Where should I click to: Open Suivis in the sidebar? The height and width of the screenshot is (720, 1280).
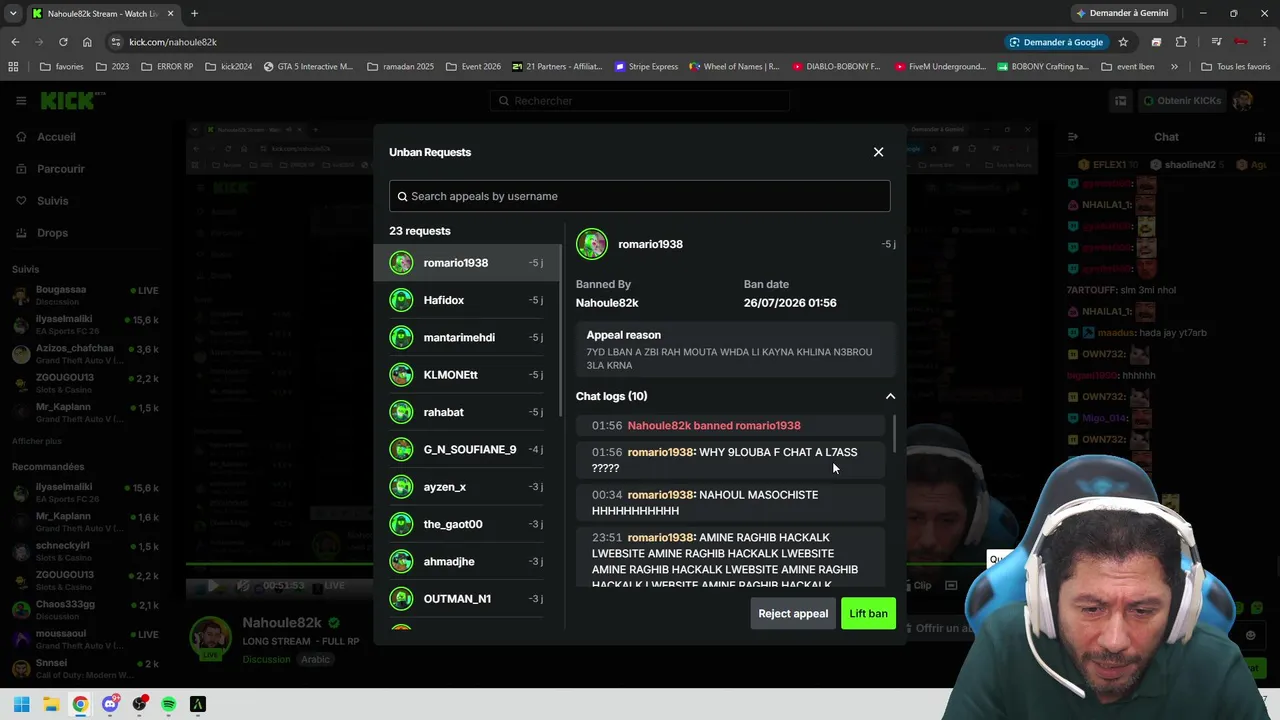[x=52, y=201]
